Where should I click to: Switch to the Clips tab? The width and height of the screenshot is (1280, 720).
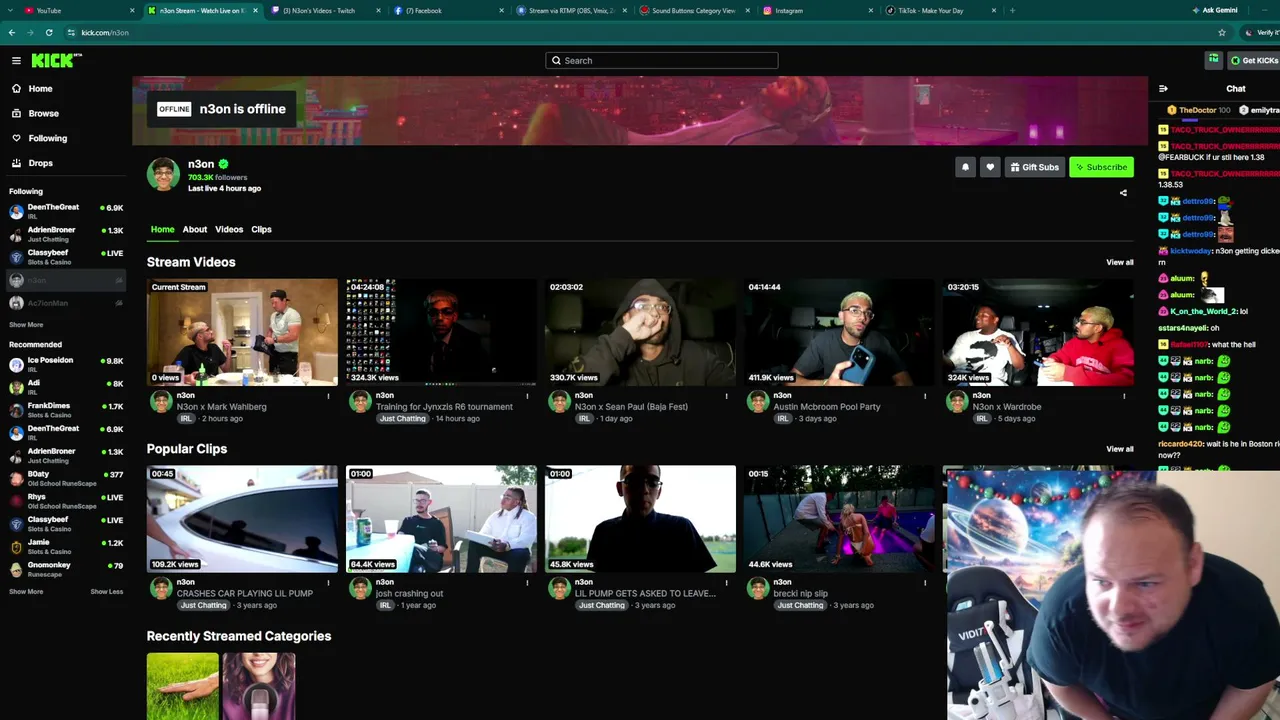261,230
